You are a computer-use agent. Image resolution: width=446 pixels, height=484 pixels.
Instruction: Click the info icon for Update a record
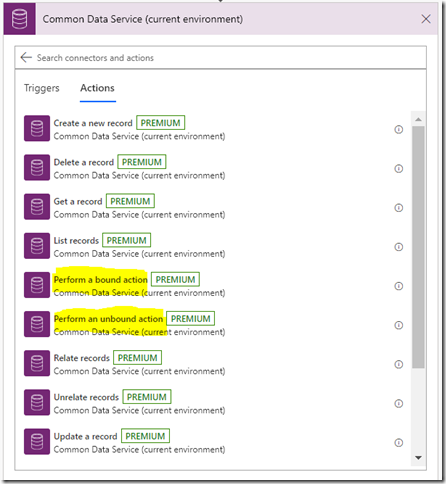399,443
